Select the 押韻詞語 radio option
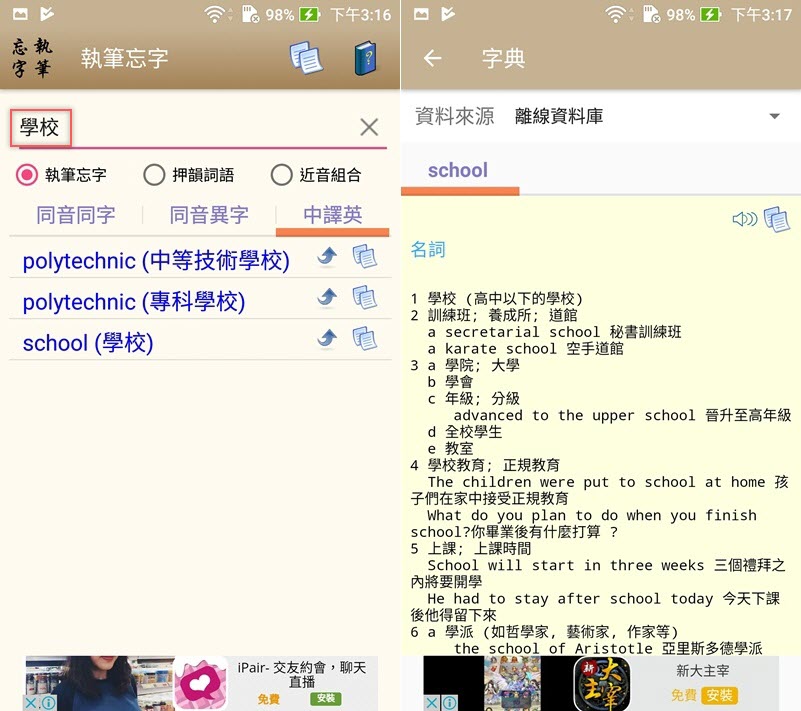This screenshot has width=801, height=711. (x=154, y=175)
